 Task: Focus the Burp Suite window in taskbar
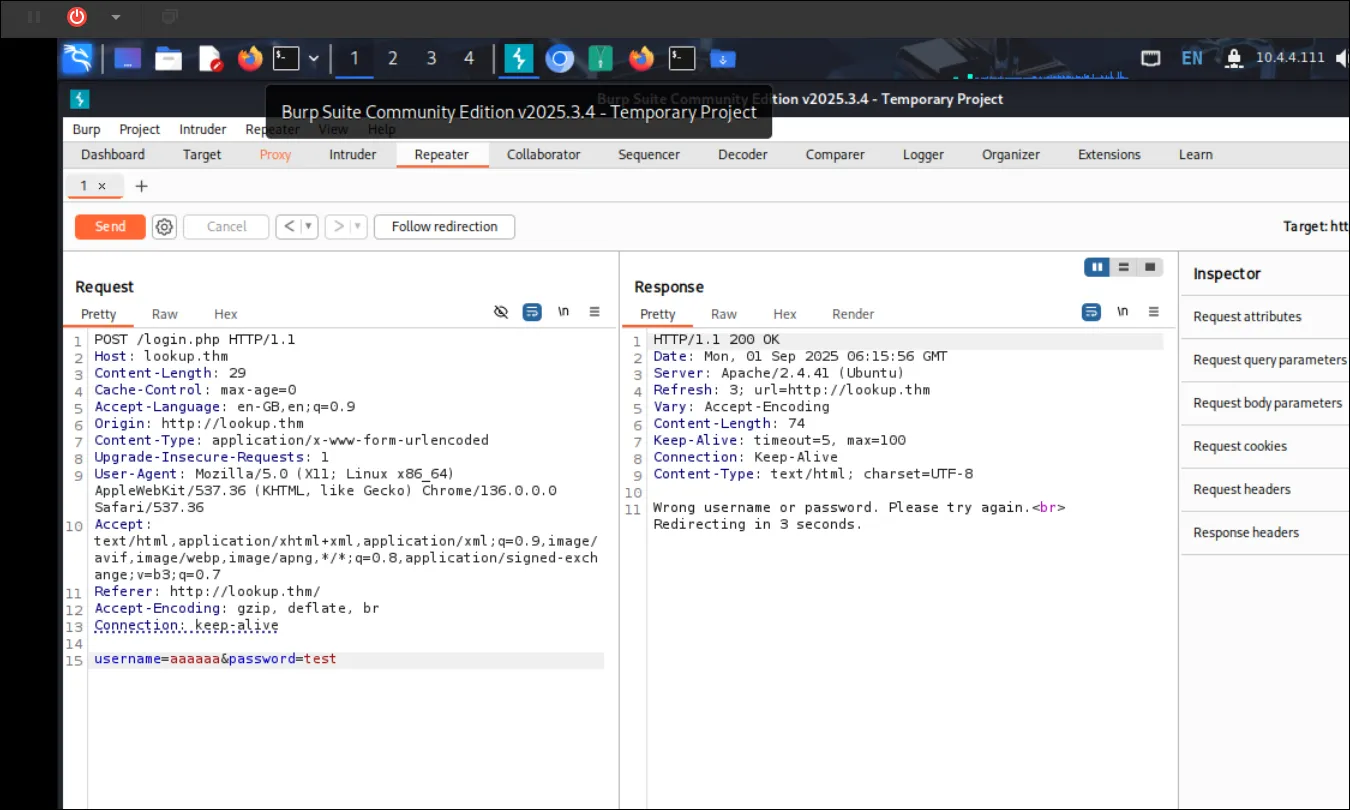click(518, 59)
